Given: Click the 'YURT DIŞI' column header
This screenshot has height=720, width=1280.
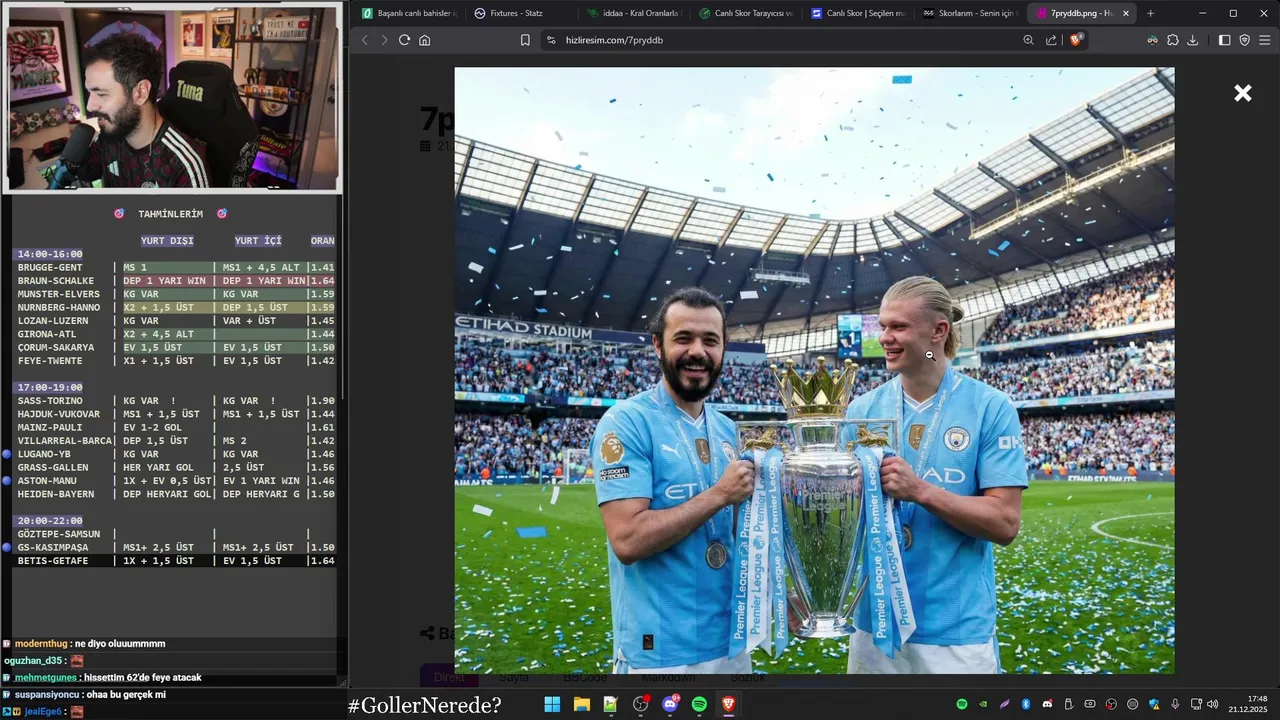Looking at the screenshot, I should (x=167, y=241).
